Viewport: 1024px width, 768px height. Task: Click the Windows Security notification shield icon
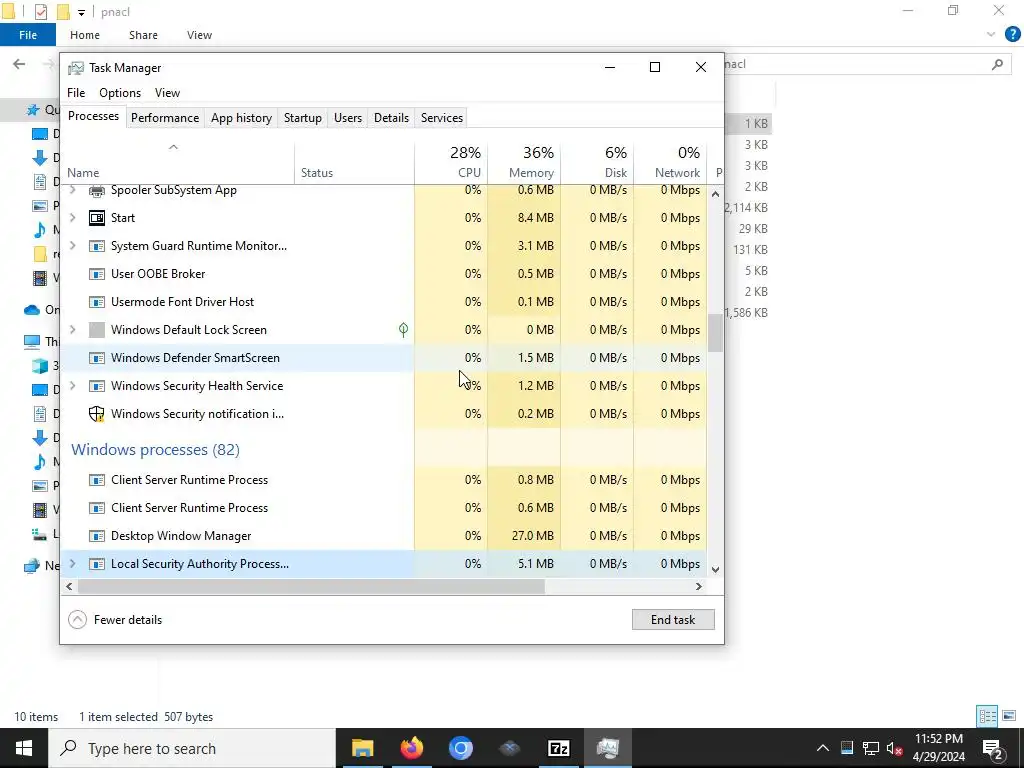pyautogui.click(x=97, y=414)
